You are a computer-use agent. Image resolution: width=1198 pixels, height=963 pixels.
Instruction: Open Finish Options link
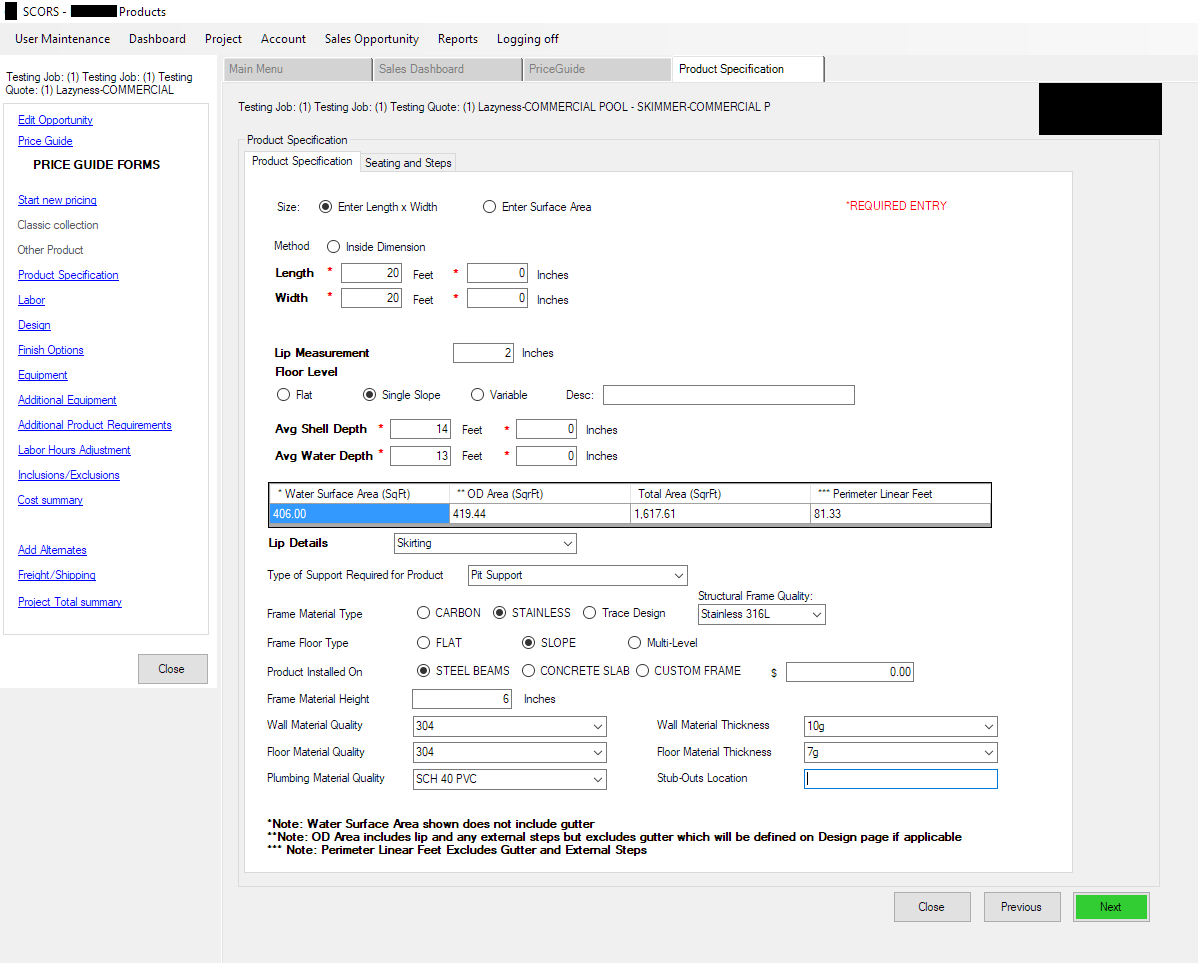point(51,350)
